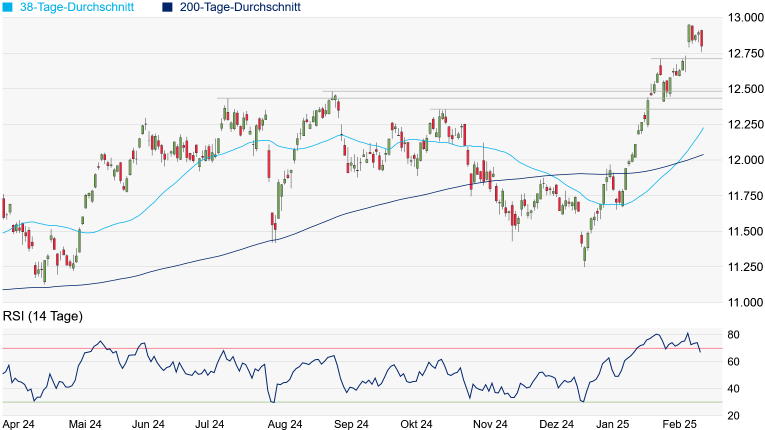Image resolution: width=765 pixels, height=430 pixels.
Task: Click the RSI axis value 80
Action: (733, 334)
